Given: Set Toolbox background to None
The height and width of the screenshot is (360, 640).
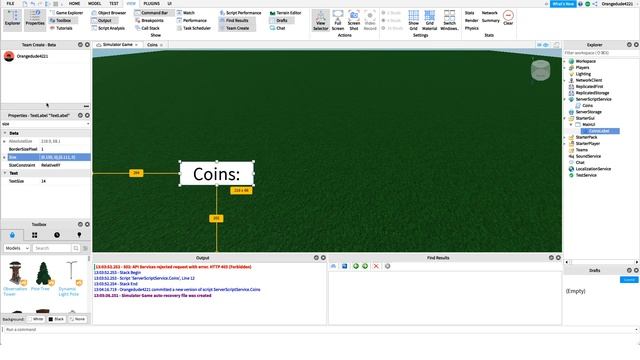Looking at the screenshot, I should [x=78, y=319].
